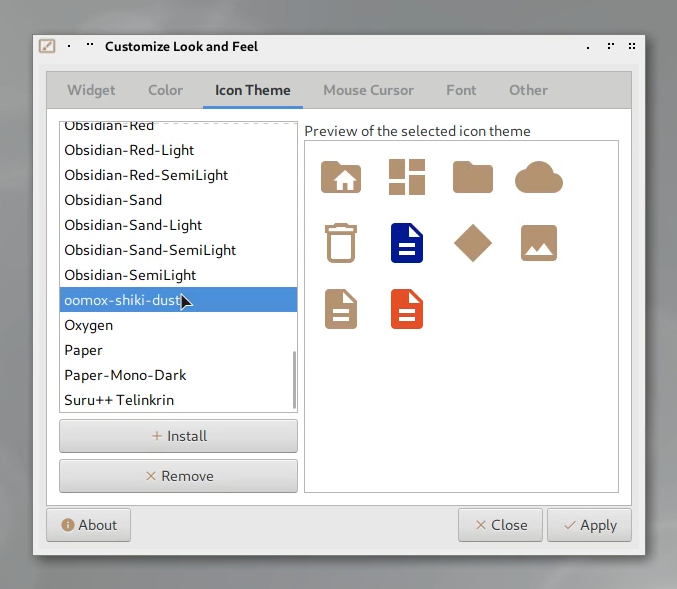Click the two-dot title bar button left
This screenshot has width=677, height=589.
coord(90,45)
